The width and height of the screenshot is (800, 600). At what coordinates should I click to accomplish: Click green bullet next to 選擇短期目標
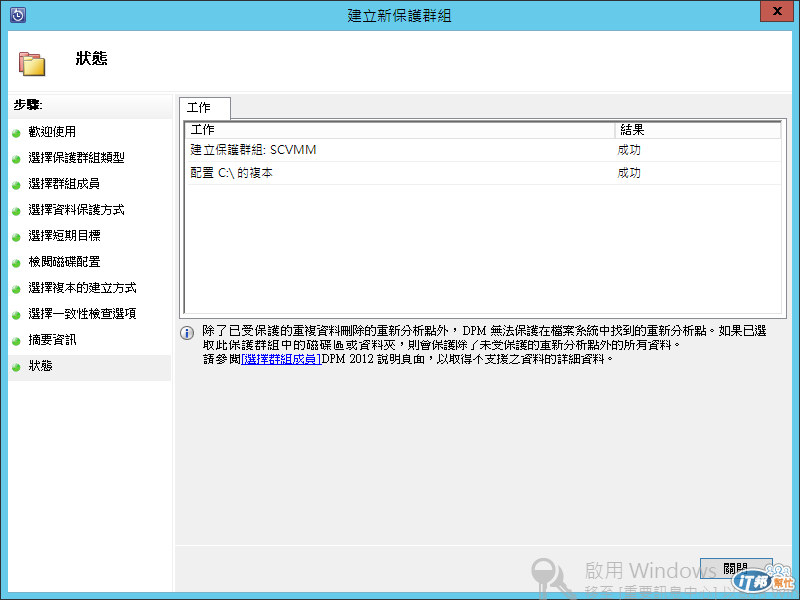click(16, 237)
